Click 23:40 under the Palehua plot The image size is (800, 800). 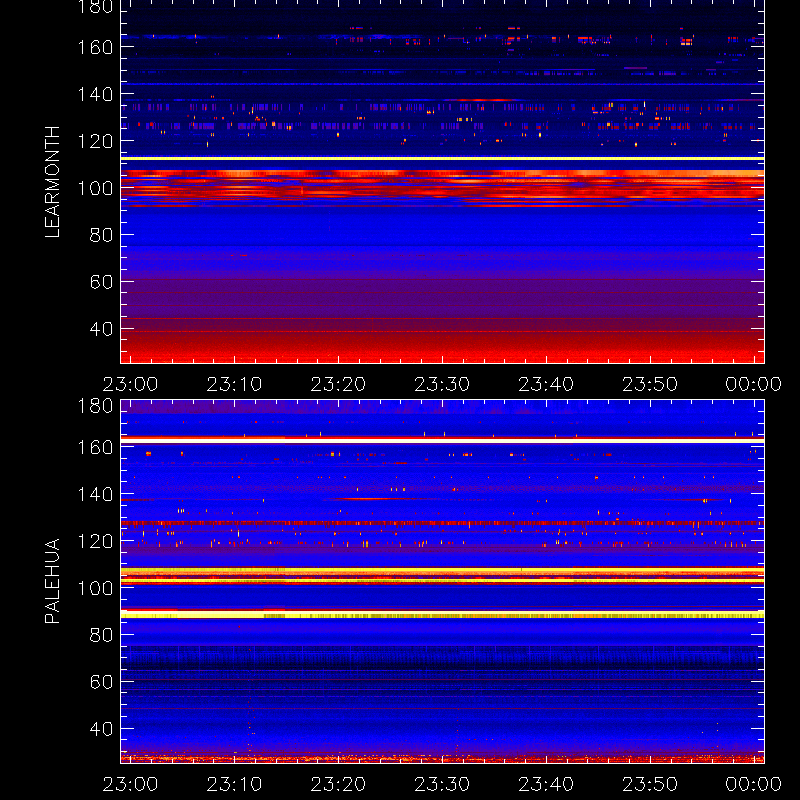click(546, 784)
